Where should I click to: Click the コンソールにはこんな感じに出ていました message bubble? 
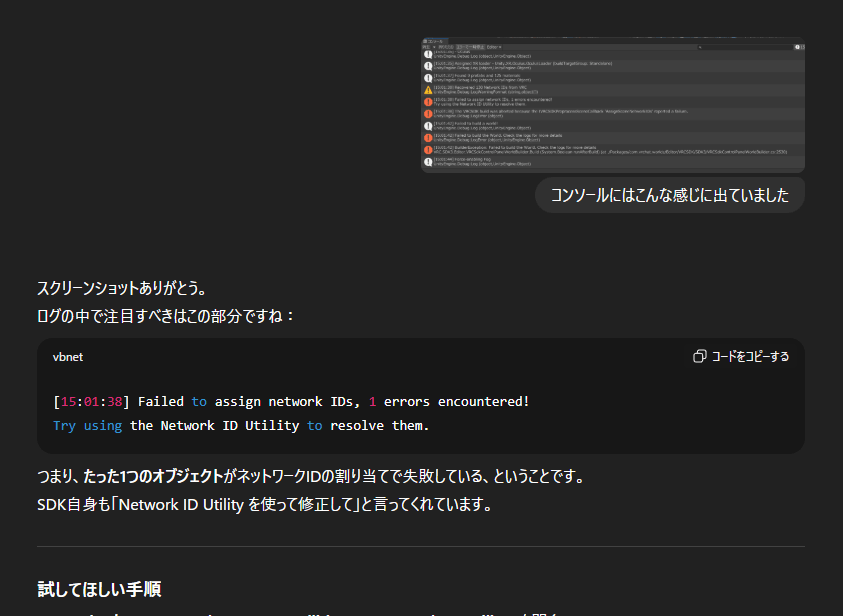[x=669, y=195]
